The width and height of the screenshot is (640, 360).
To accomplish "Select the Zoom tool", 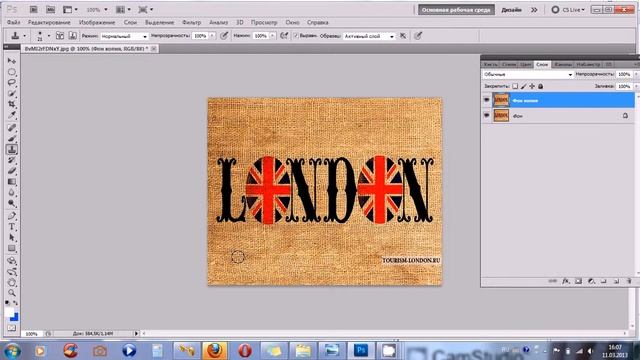I will tap(11, 293).
